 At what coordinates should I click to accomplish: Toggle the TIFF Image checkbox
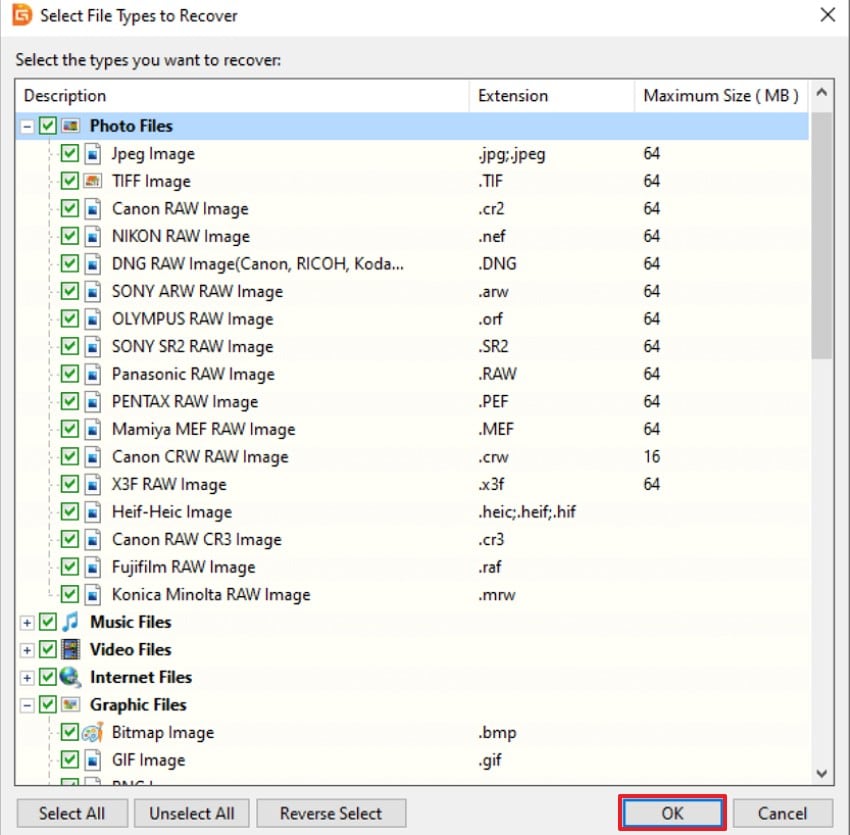(69, 181)
